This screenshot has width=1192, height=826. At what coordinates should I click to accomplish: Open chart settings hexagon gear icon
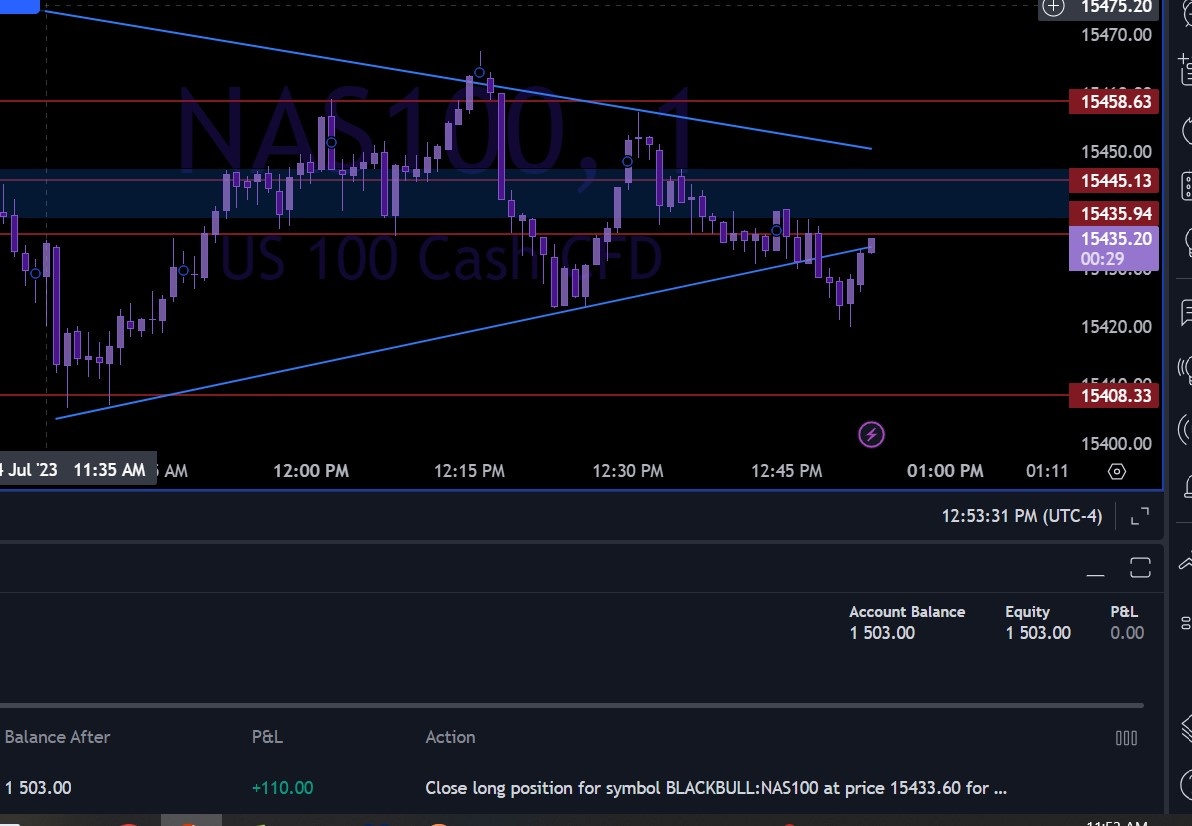[1117, 471]
